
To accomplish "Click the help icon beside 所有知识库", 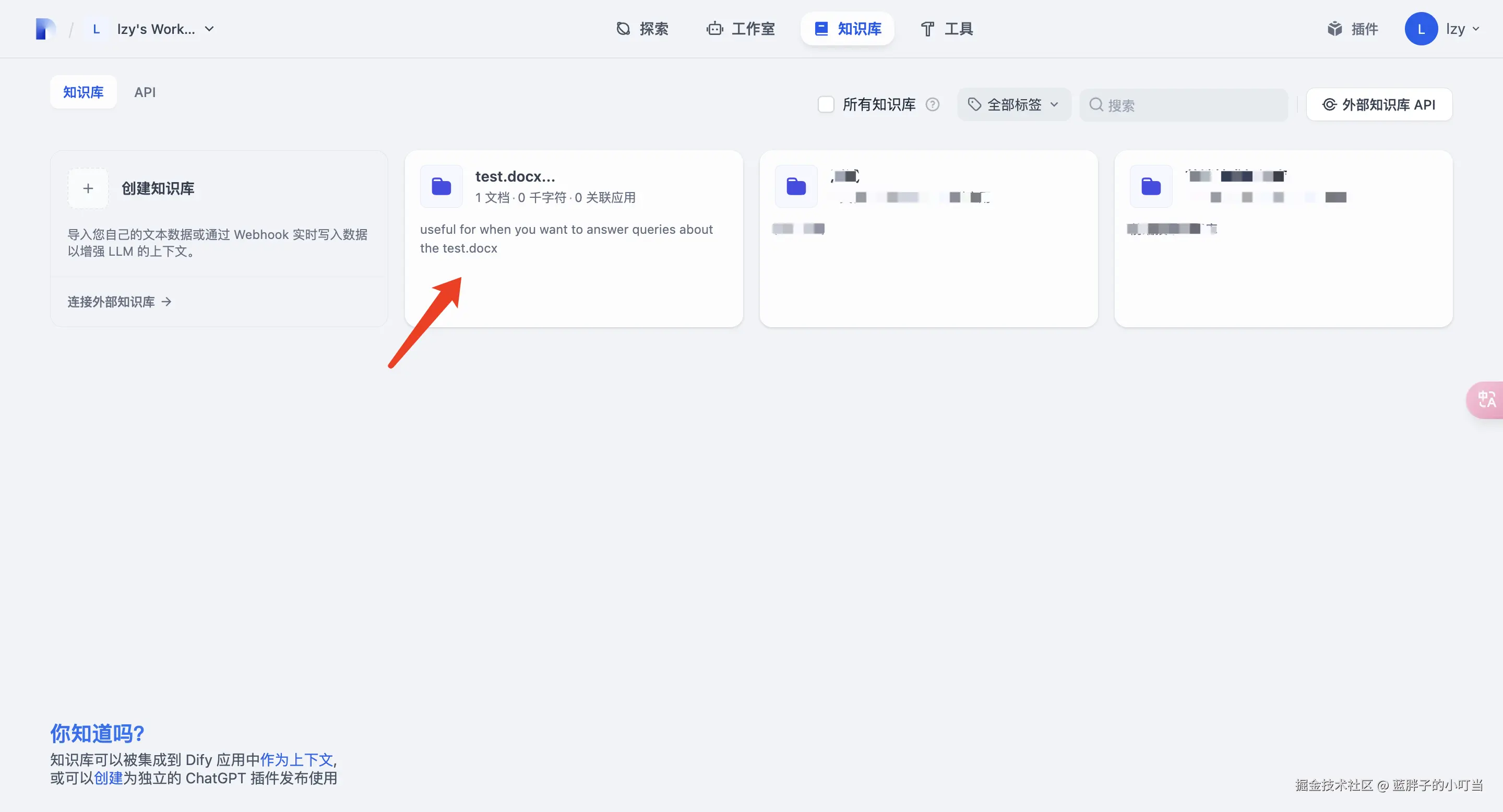I will 933,104.
